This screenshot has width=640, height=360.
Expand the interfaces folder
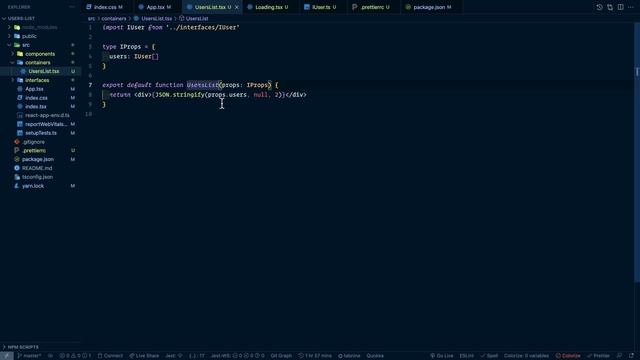(x=13, y=80)
